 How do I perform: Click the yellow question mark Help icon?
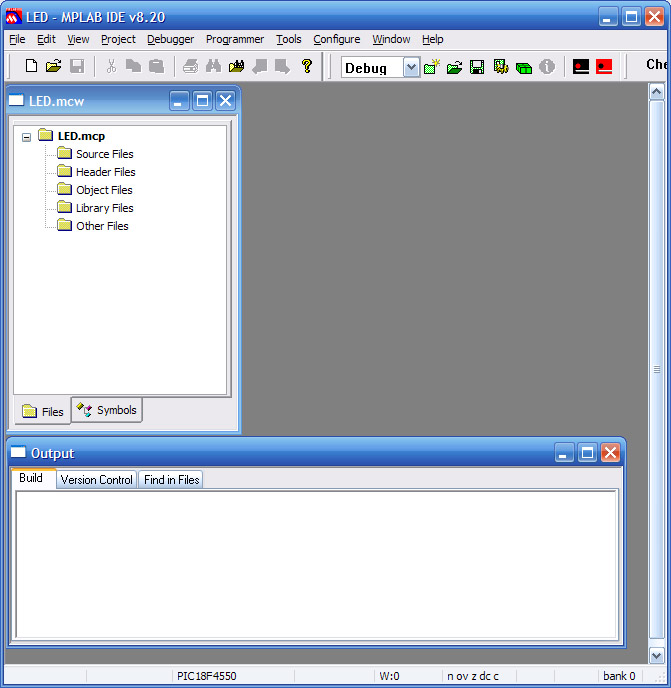click(307, 66)
